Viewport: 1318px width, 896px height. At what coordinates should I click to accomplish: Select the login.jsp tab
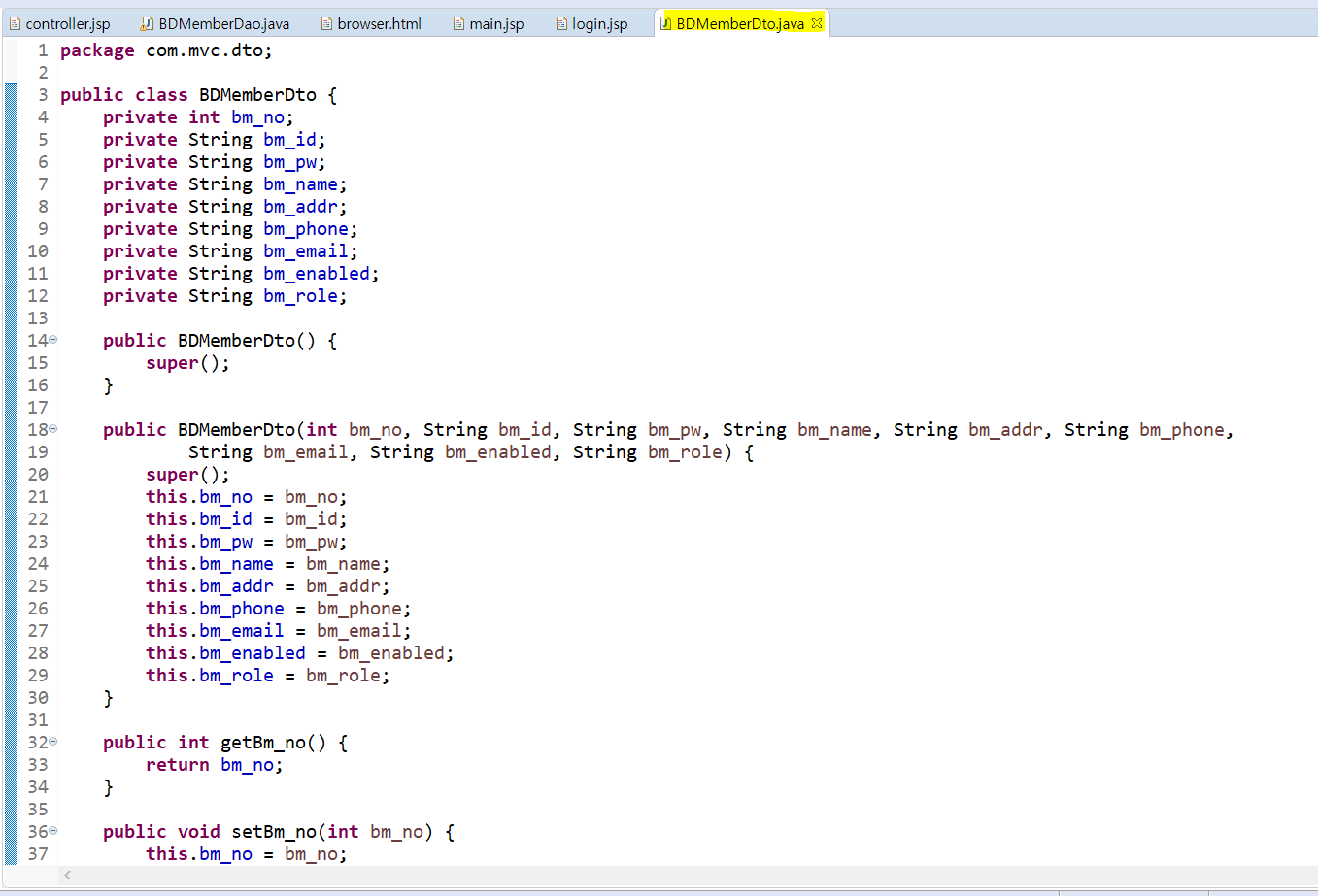click(x=591, y=23)
